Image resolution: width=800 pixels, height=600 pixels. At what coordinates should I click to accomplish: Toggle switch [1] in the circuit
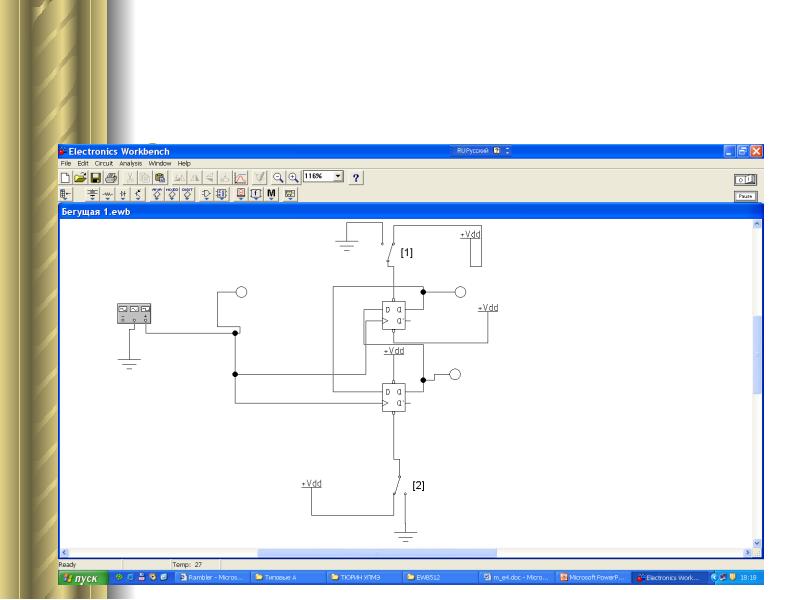391,253
